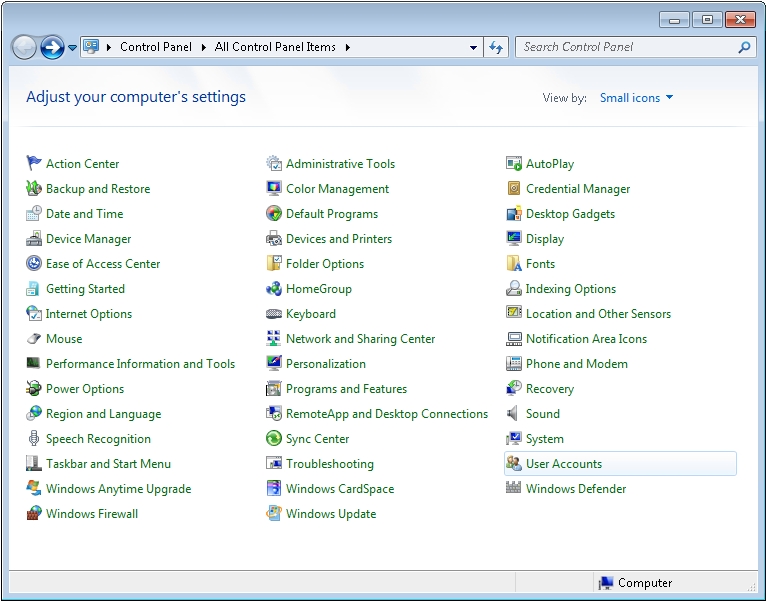Screen dimensions: 766x601
Task: Open the Windows Anytime Upgrade link
Action: [119, 489]
